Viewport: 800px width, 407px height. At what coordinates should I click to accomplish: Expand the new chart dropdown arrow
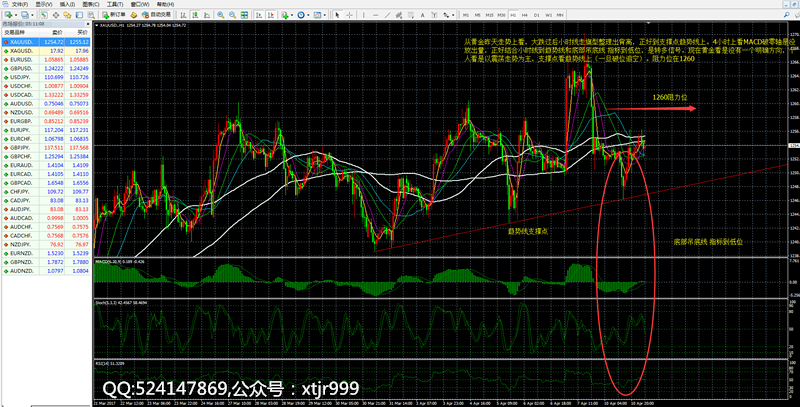pos(16,15)
